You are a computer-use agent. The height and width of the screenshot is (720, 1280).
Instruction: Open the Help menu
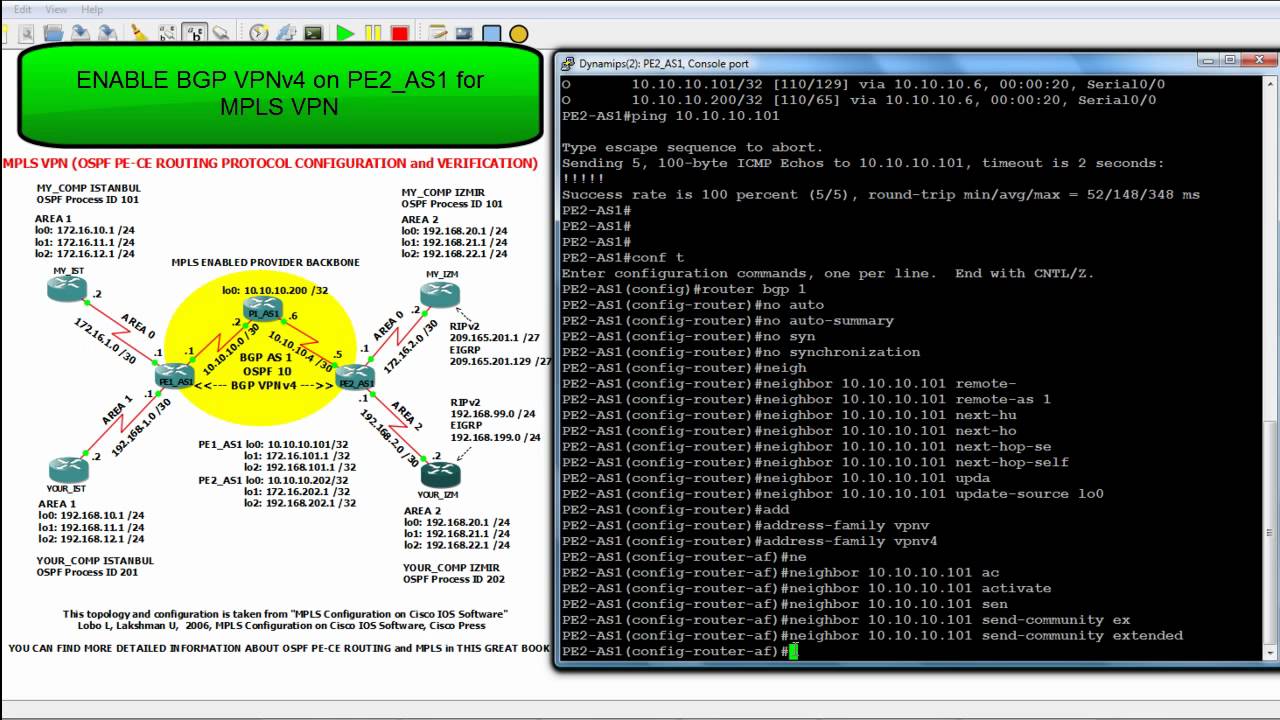tap(91, 9)
